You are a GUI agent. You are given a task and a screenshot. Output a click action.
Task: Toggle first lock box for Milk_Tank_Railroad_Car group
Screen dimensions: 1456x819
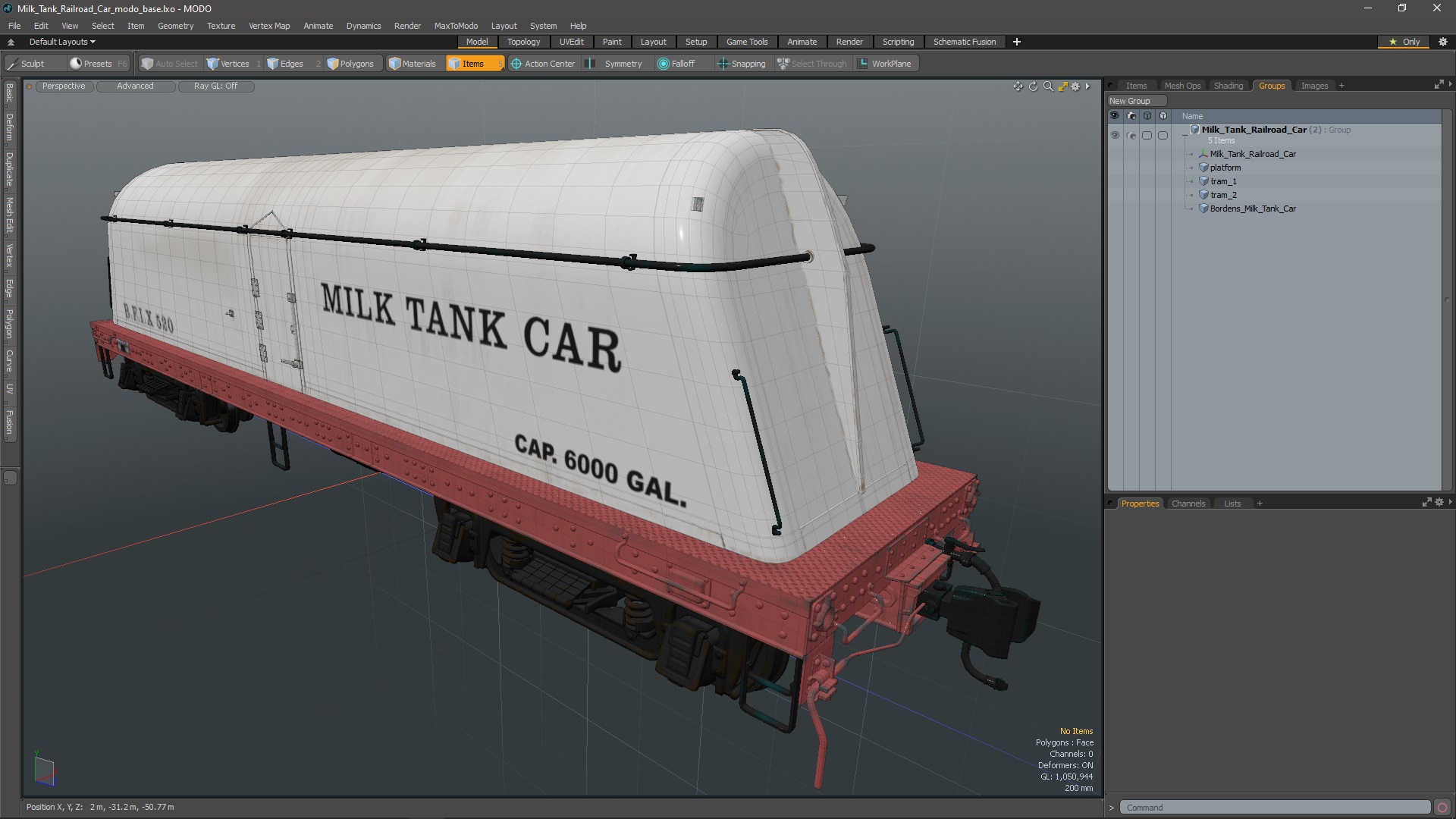1147,135
